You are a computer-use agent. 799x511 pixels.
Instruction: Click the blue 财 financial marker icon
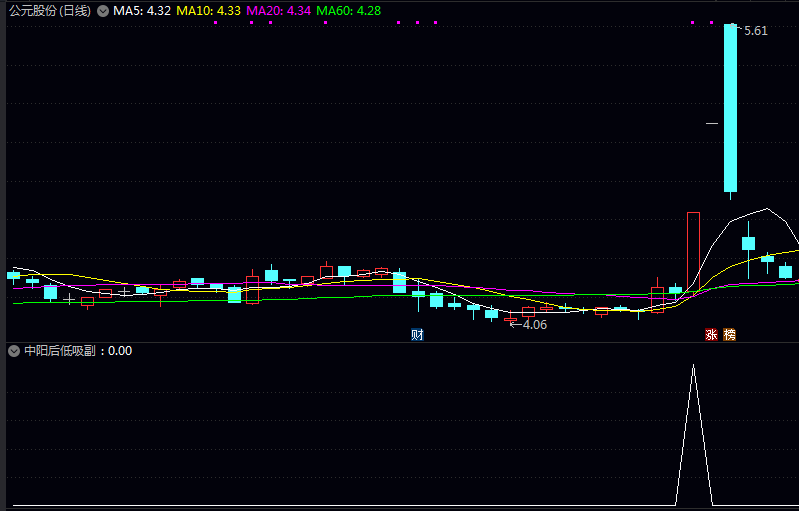point(417,335)
